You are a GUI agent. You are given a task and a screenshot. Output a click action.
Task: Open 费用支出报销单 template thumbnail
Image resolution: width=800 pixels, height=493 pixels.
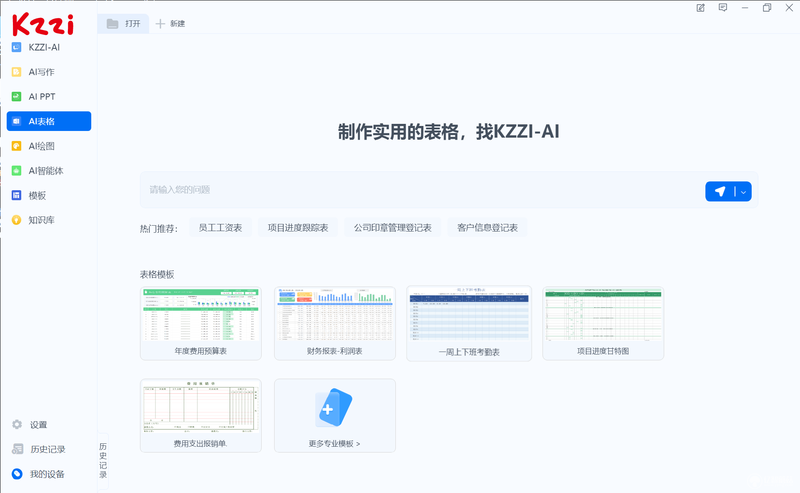pos(201,407)
